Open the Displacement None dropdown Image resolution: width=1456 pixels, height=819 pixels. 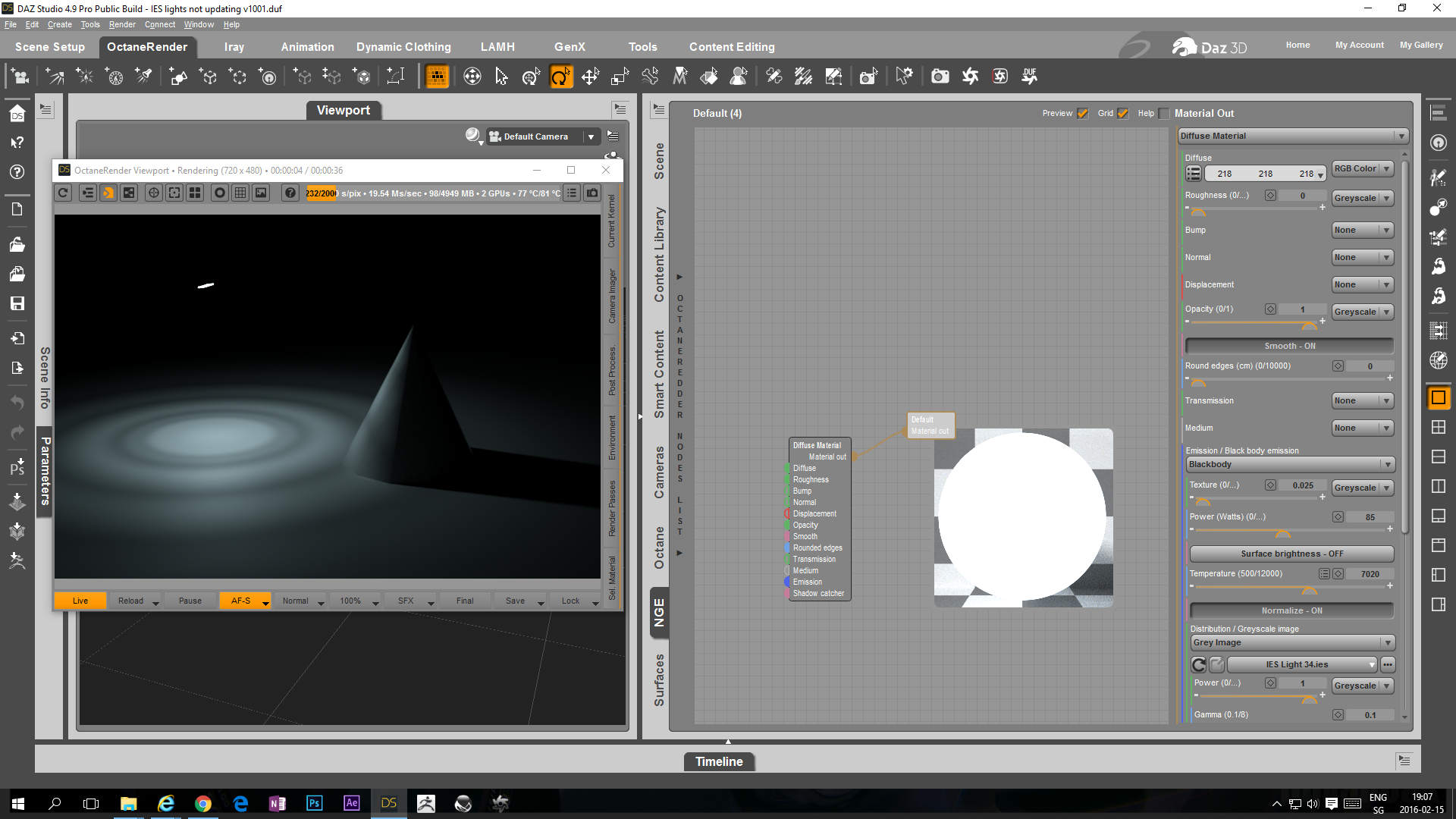click(x=1363, y=284)
